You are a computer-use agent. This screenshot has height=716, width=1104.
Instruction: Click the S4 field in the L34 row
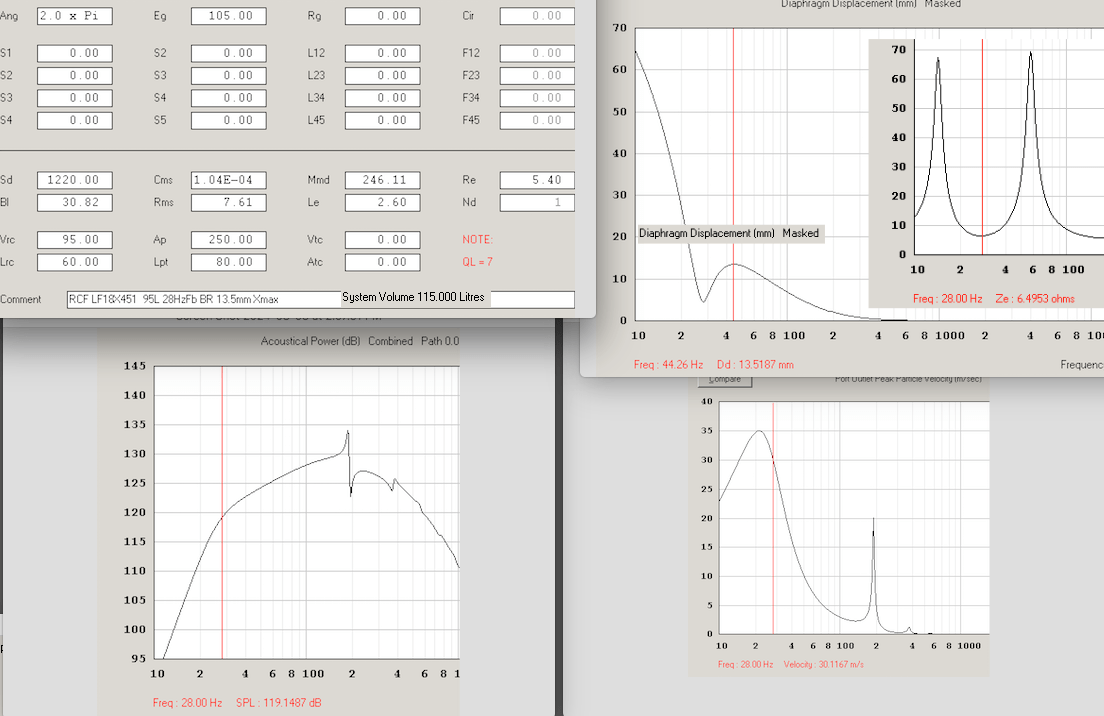pyautogui.click(x=229, y=98)
